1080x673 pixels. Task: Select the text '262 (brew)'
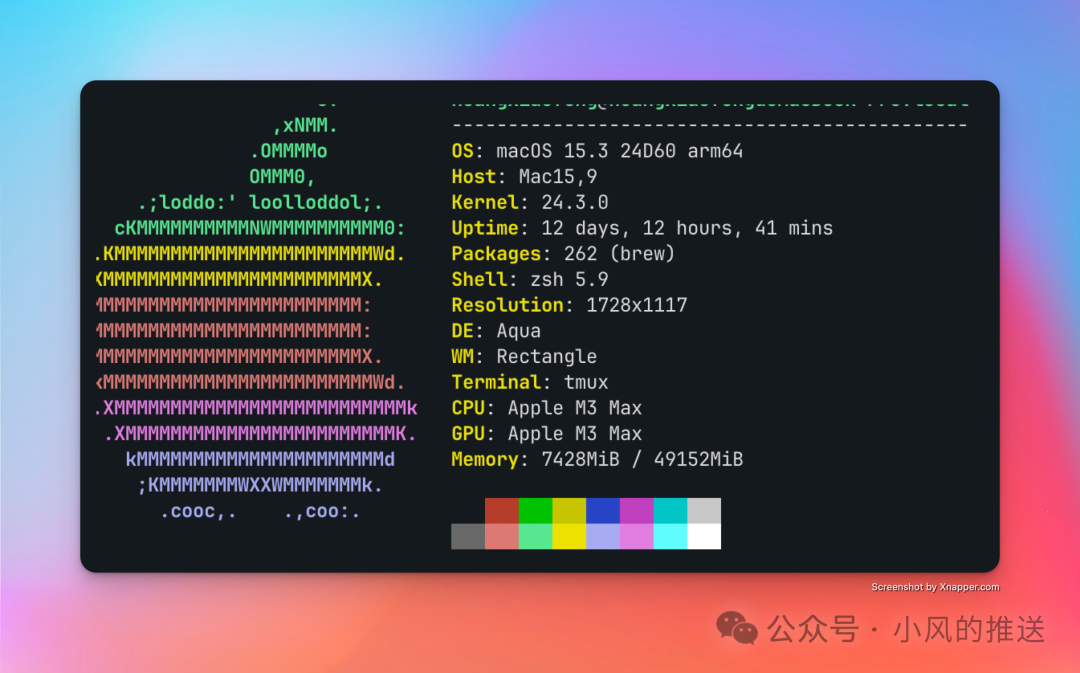pos(619,253)
